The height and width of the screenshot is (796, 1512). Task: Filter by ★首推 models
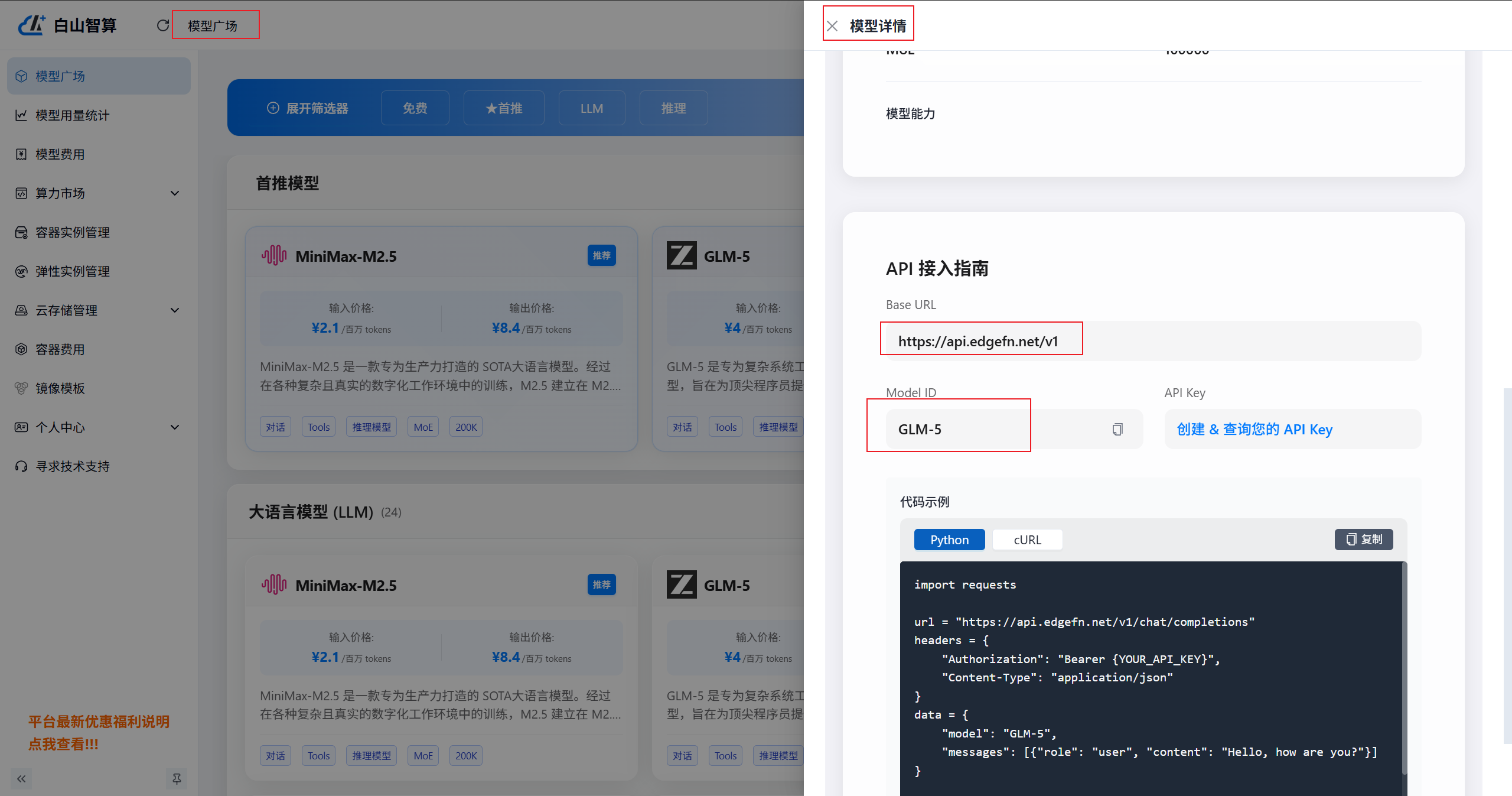(x=504, y=108)
